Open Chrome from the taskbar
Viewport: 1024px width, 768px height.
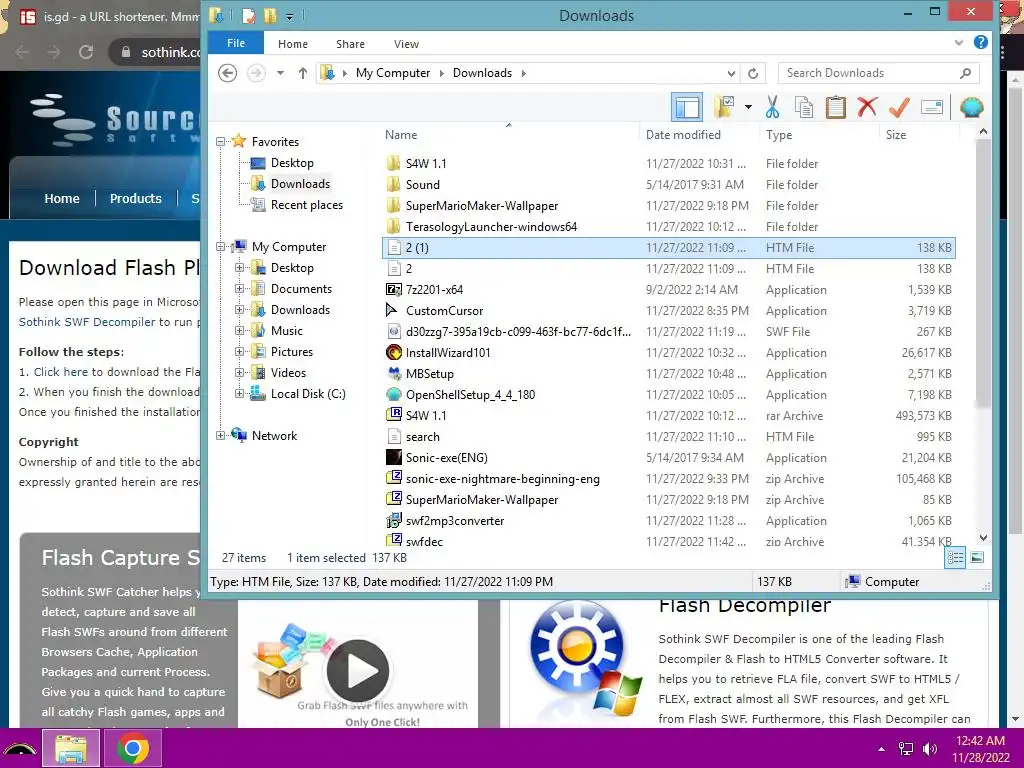tap(133, 748)
